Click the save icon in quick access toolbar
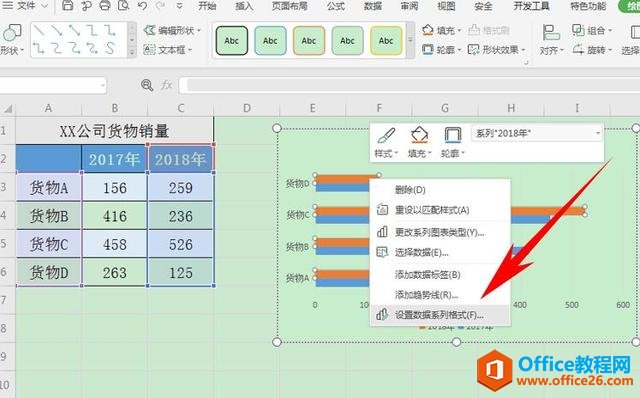The width and height of the screenshot is (640, 398). (x=67, y=6)
